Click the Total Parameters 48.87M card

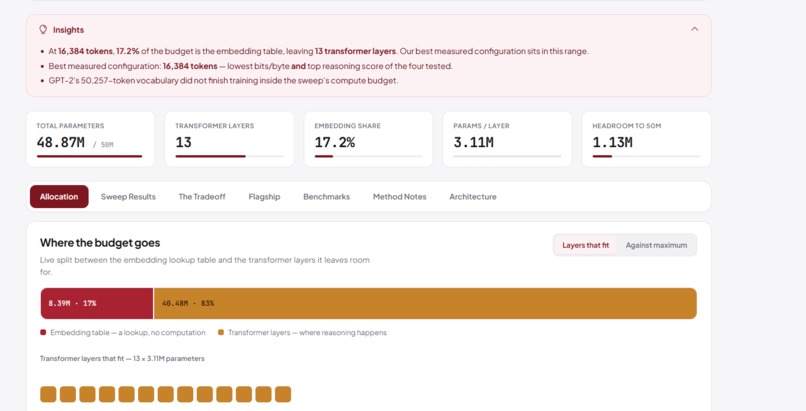[90, 139]
